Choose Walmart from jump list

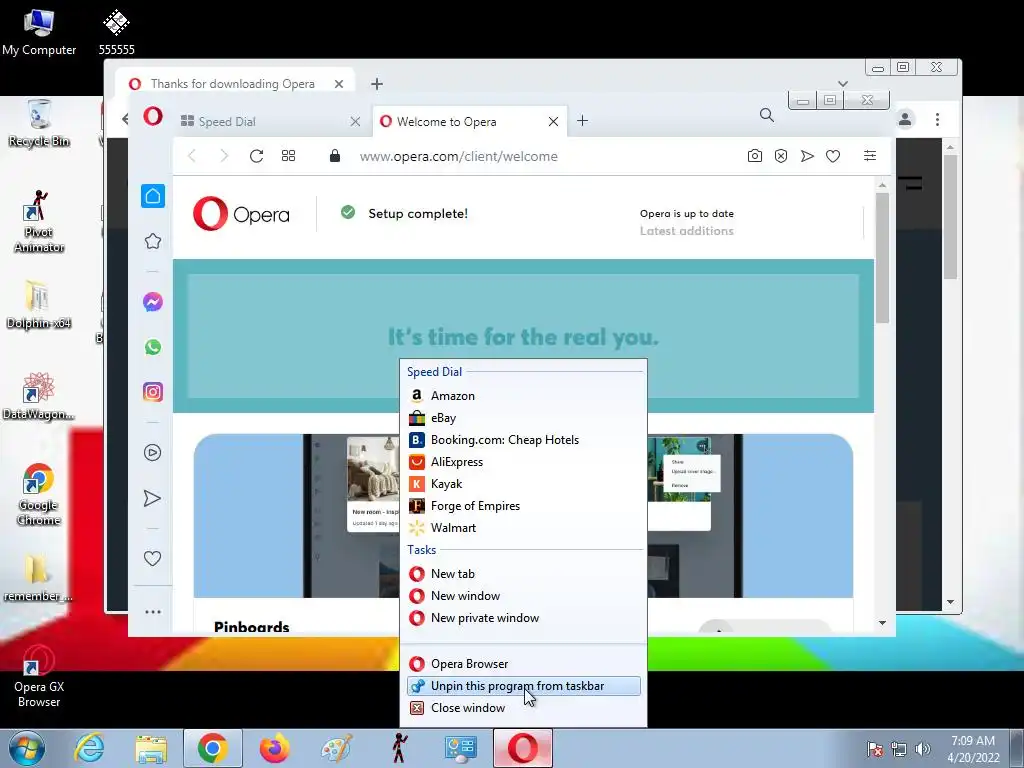pos(523,528)
